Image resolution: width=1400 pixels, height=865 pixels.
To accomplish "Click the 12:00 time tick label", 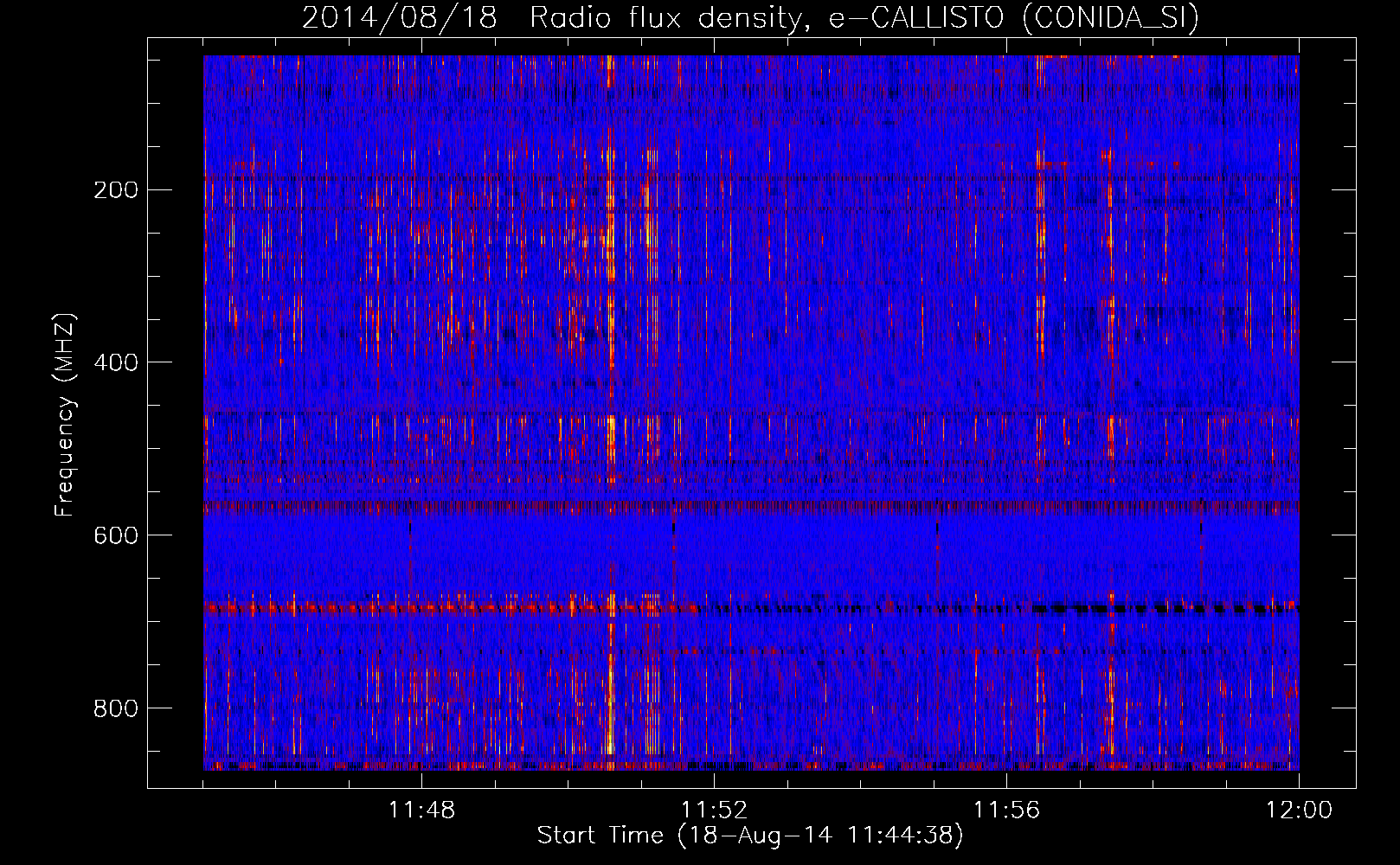I will [1299, 811].
